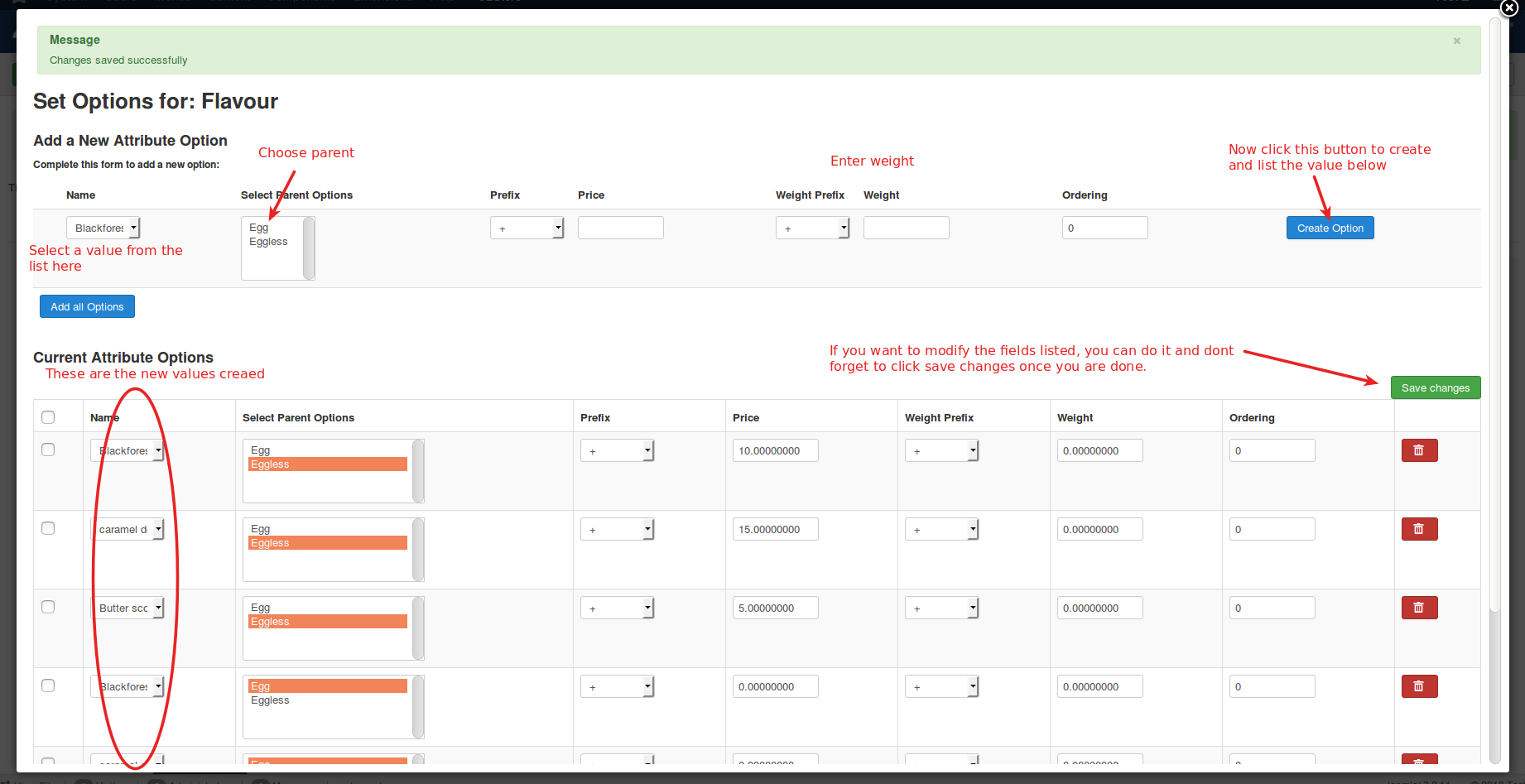Check the caramel row checkbox
This screenshot has width=1525, height=784.
[x=48, y=528]
